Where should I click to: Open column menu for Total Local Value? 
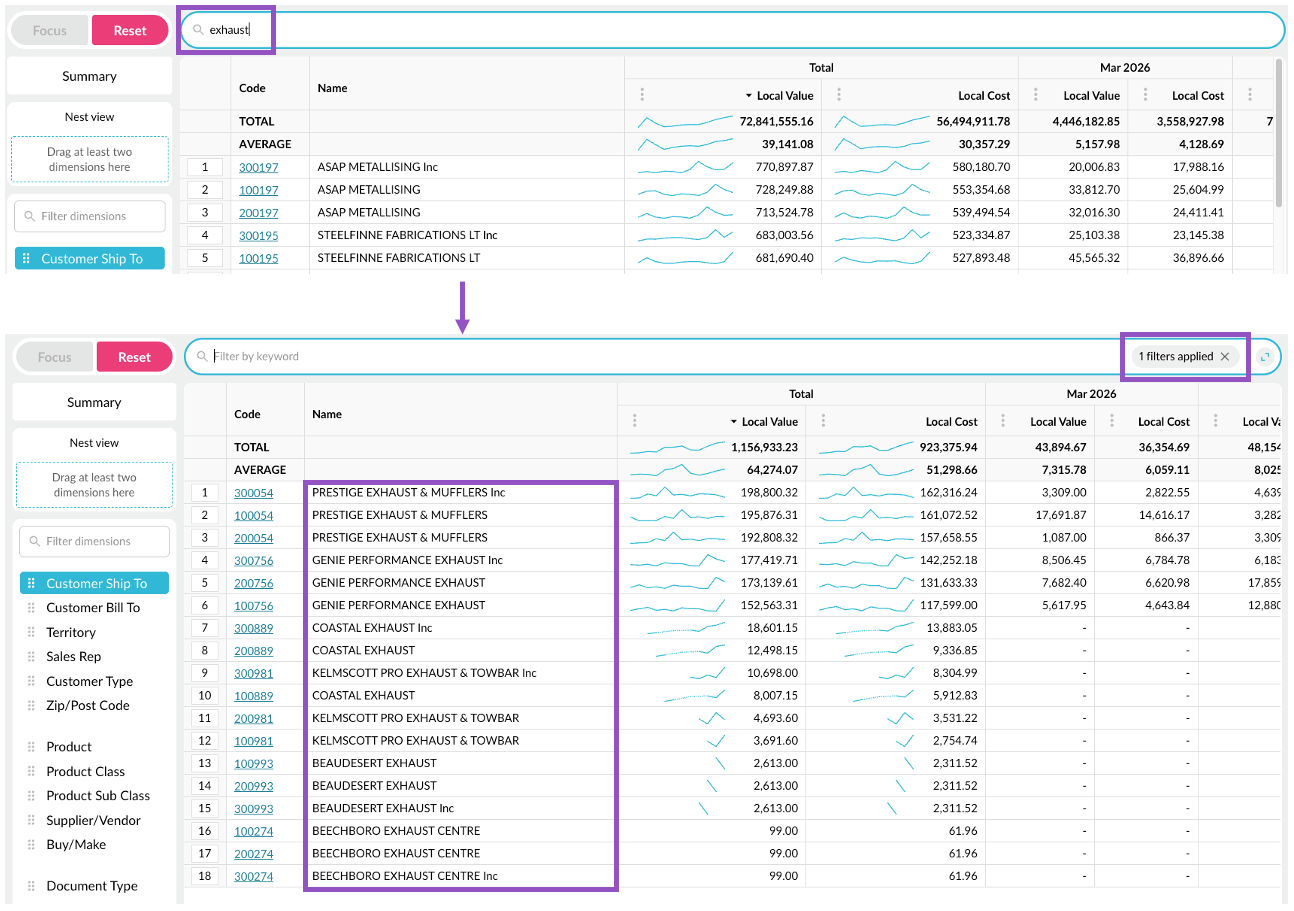(x=635, y=422)
